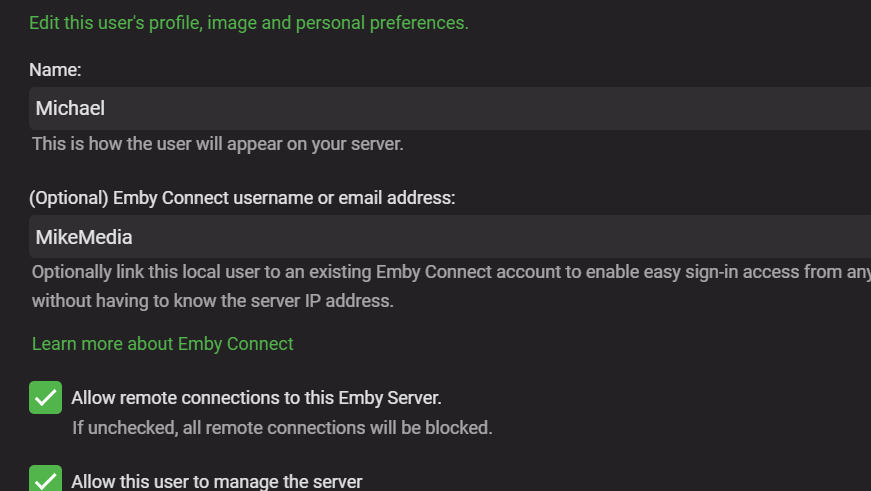Click the "Allow this user to manage the server" label
Screen dimensions: 871x491
pos(216,481)
